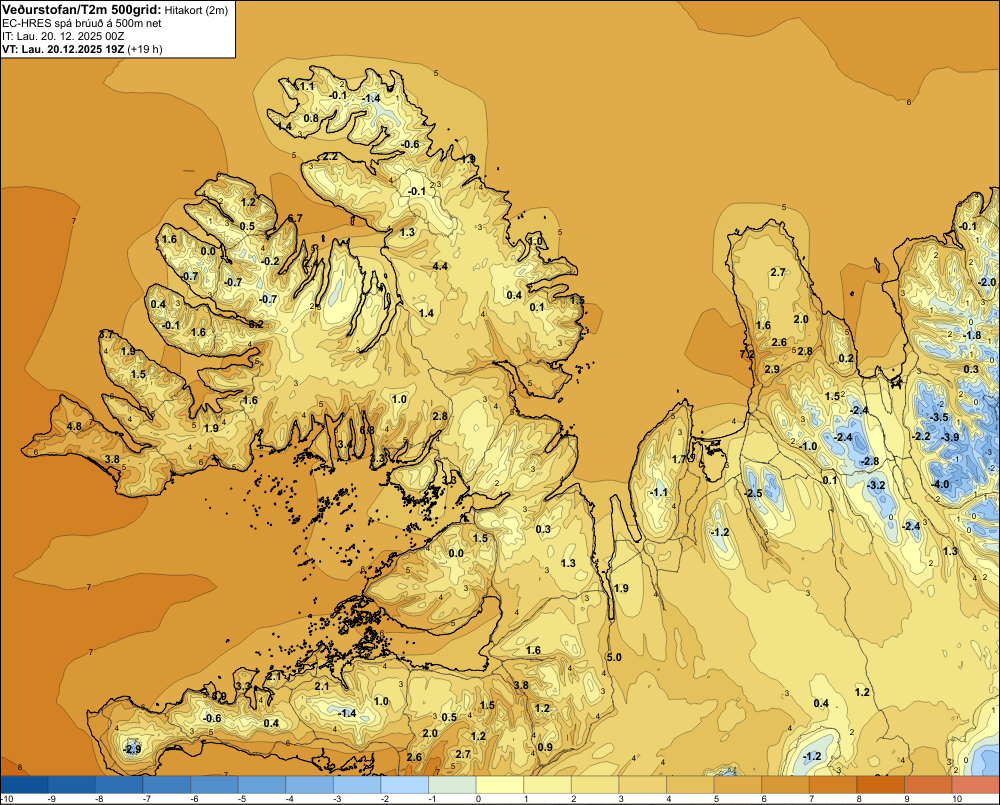Select the legend swatch between 6 and 7
Viewport: 1000px width, 805px height.
pos(786,785)
